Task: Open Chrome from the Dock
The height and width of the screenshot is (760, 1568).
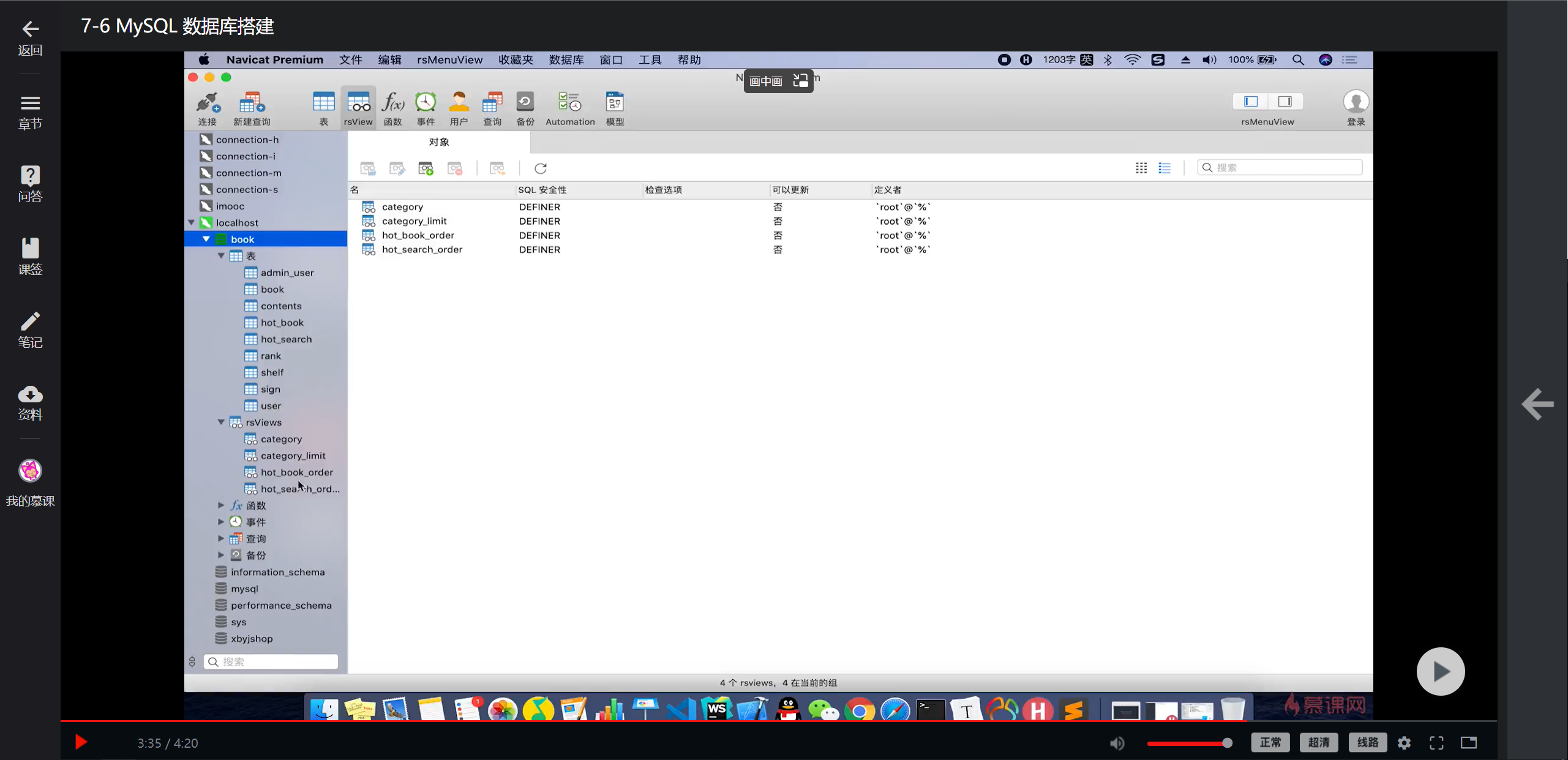Action: coord(860,710)
